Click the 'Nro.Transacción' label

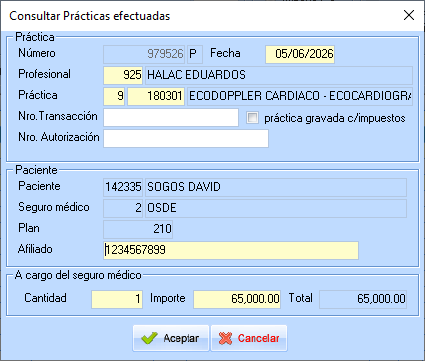[x=58, y=116]
